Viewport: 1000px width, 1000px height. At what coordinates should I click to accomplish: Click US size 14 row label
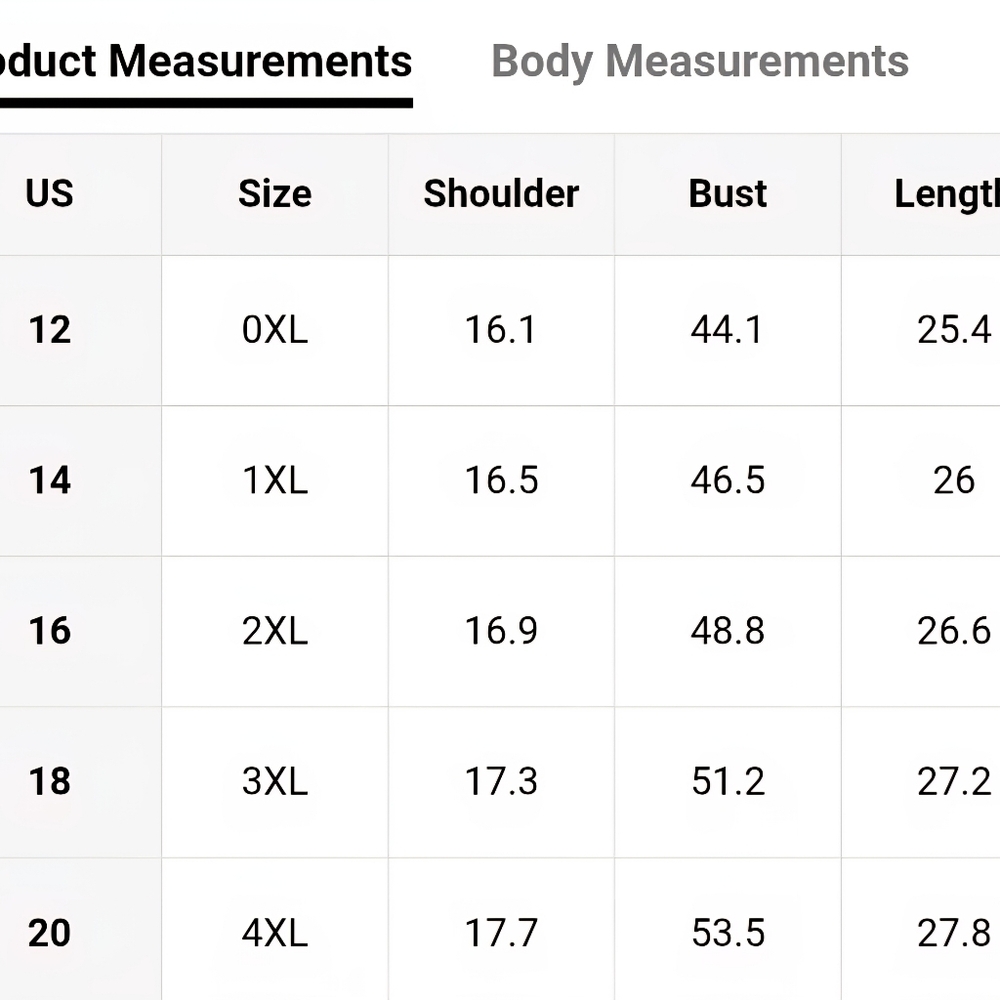coord(50,480)
